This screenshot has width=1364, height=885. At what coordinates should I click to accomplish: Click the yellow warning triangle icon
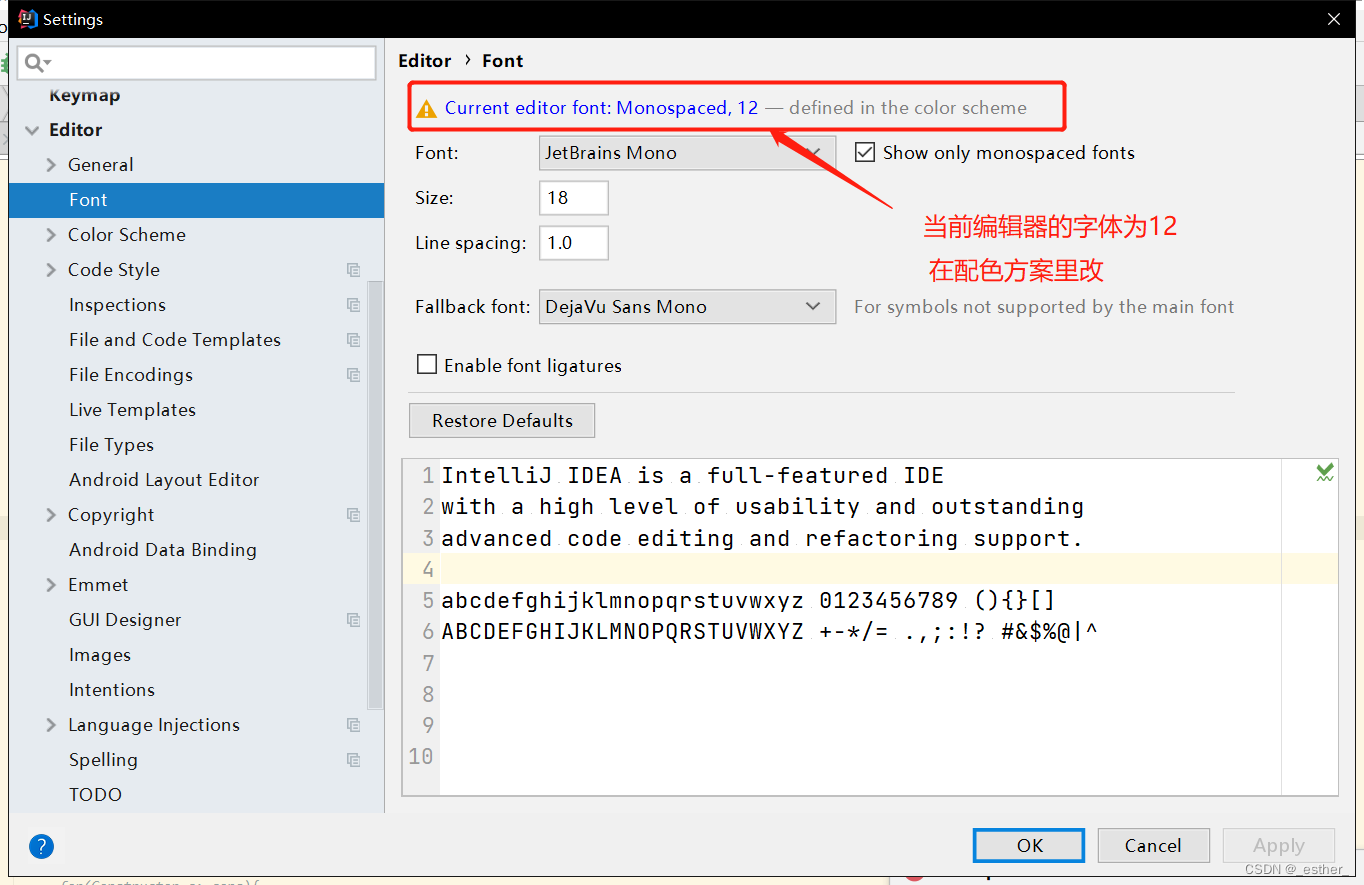[x=427, y=109]
